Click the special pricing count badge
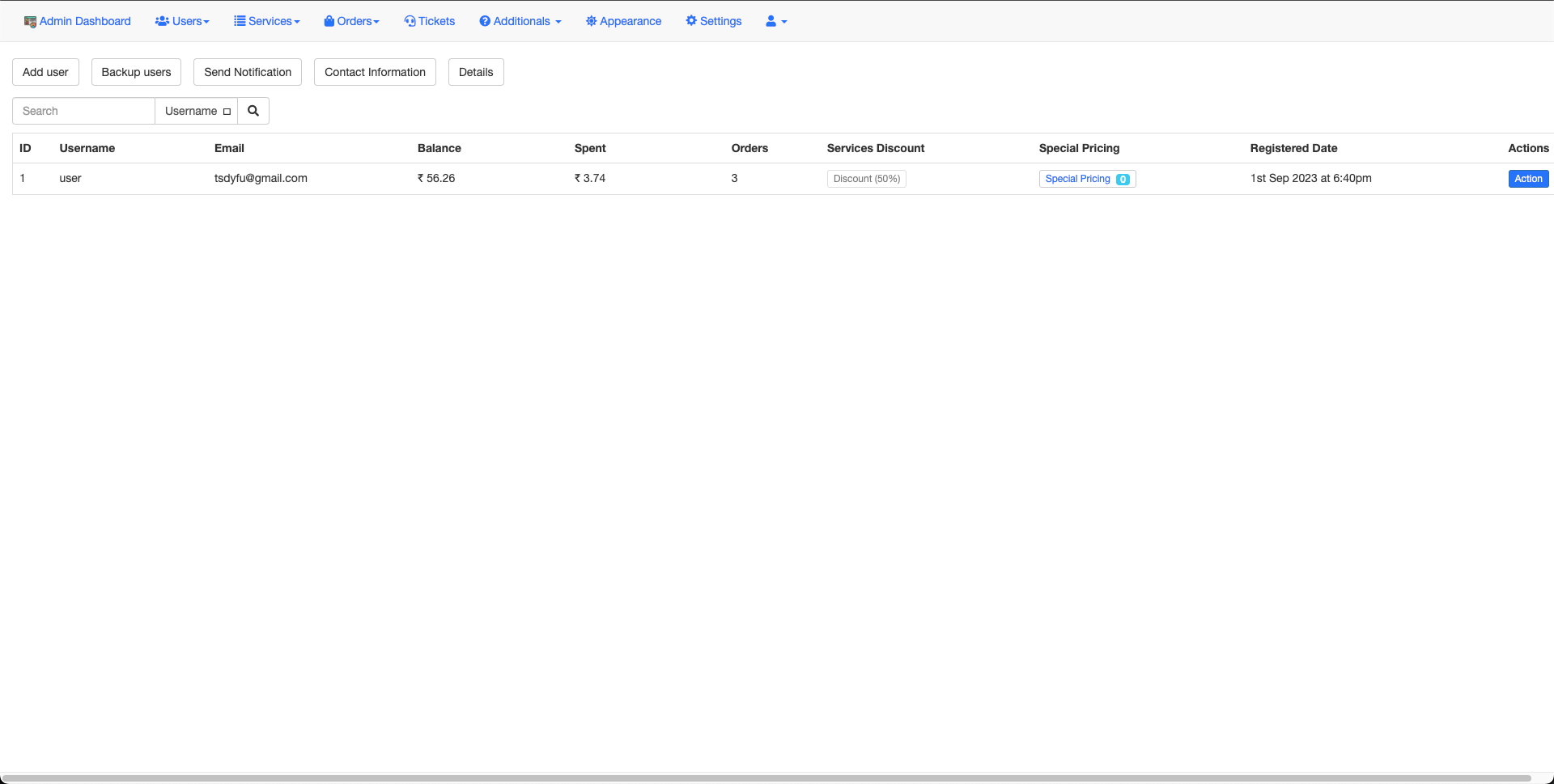 tap(1123, 180)
